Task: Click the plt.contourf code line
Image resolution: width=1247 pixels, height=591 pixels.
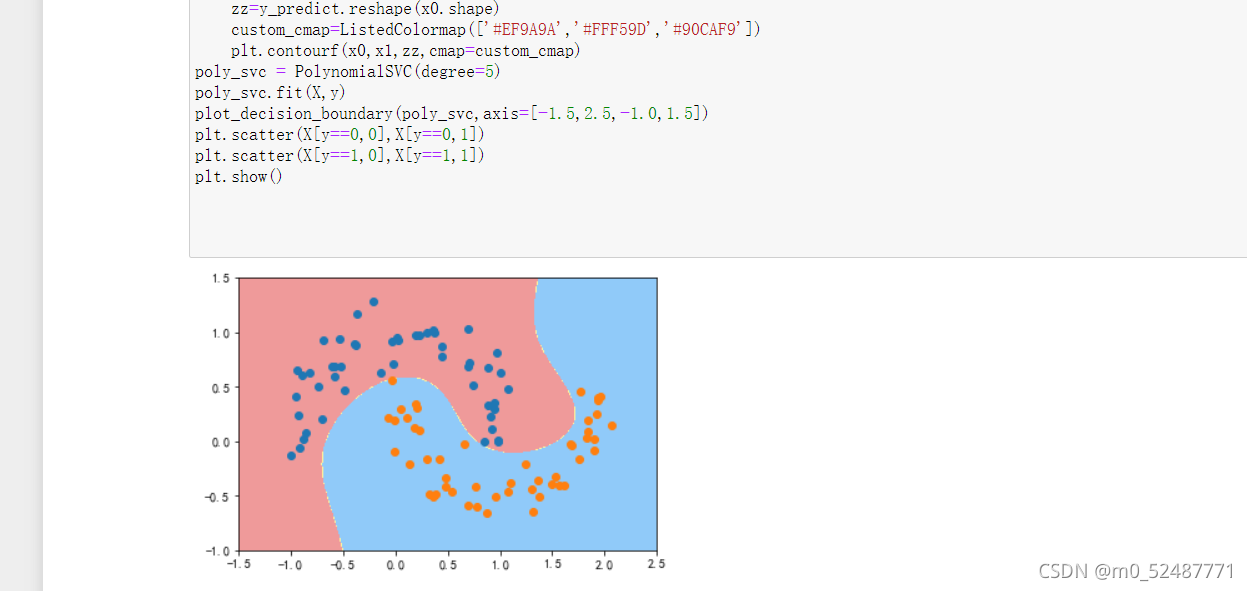Action: [407, 50]
